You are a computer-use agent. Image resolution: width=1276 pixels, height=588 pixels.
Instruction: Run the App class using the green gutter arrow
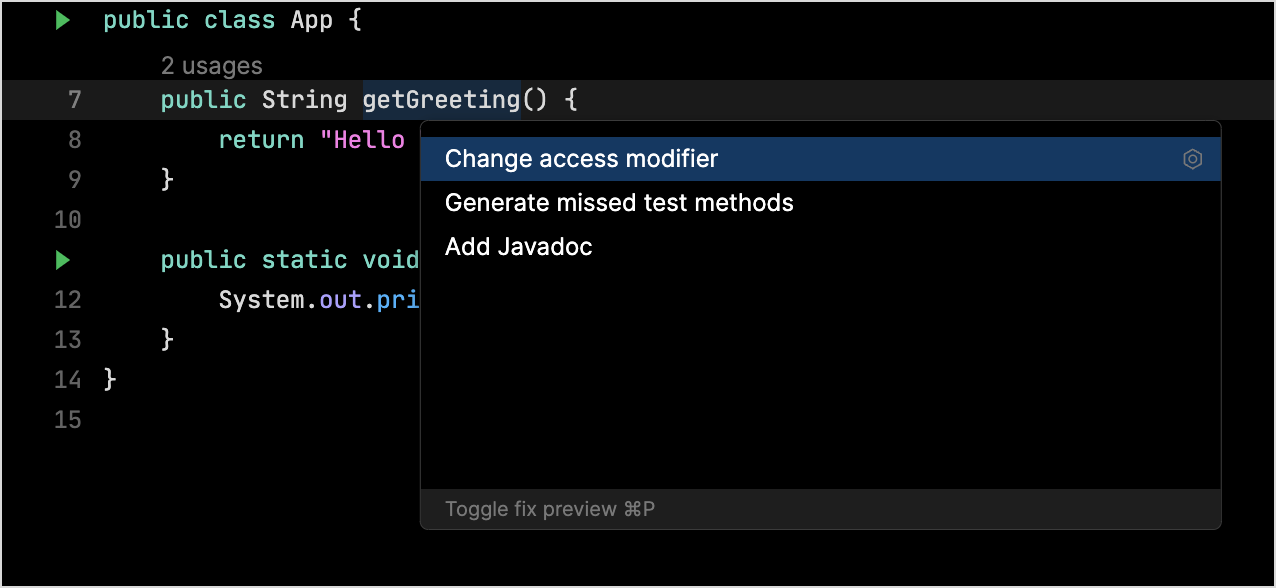pos(62,19)
